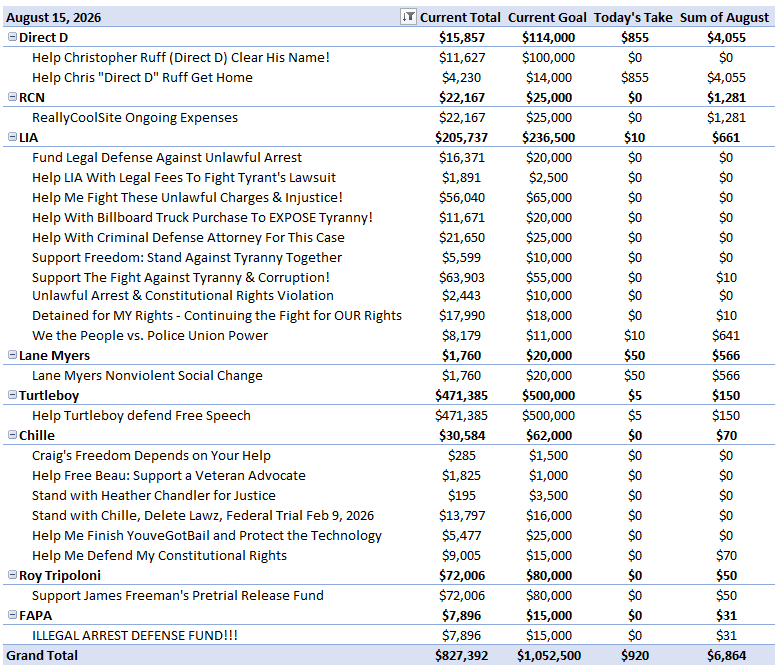Select Fund Legal Defense Against Unlawful Arrest
The image size is (777, 669).
tap(167, 158)
